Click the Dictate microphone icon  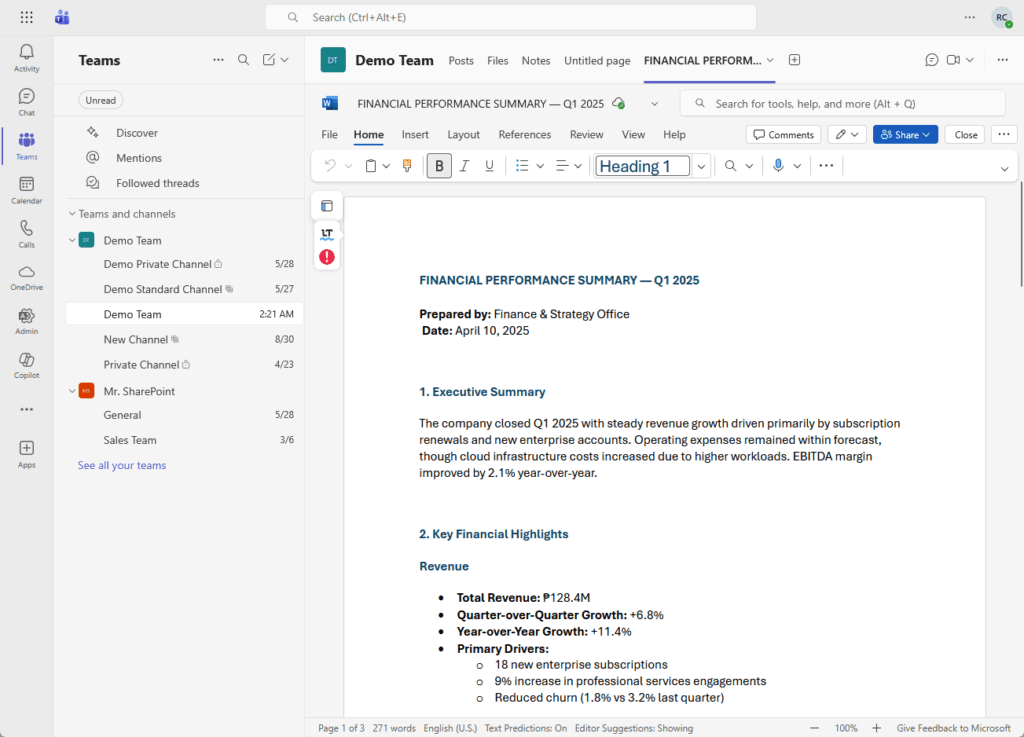tap(778, 166)
